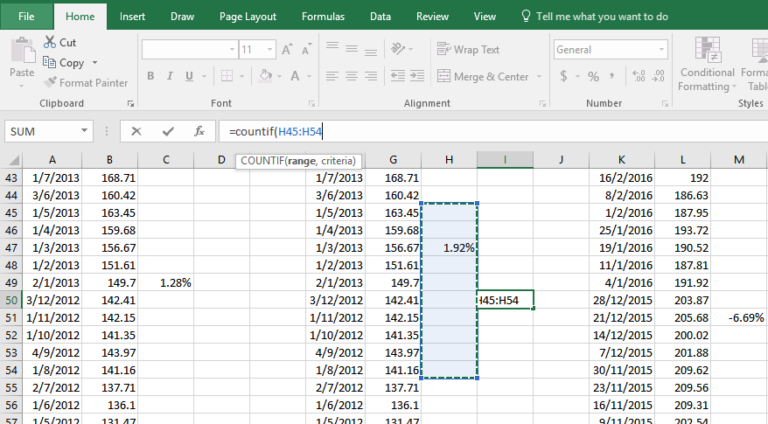Toggle Wrap Text on
Screen dimensions: 768x424
468,49
